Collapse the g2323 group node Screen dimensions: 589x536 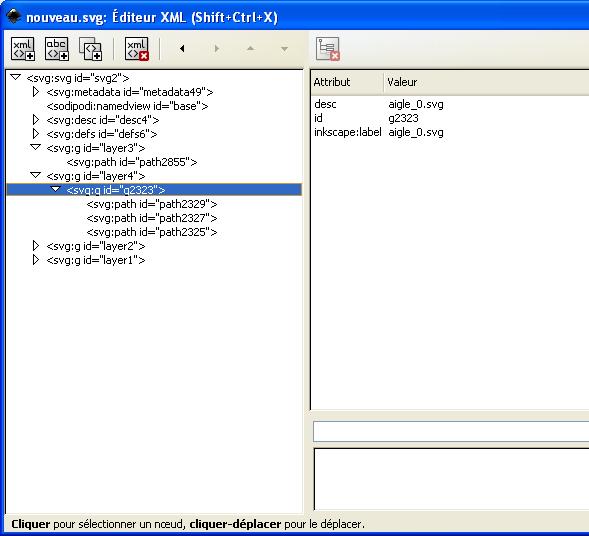56,189
